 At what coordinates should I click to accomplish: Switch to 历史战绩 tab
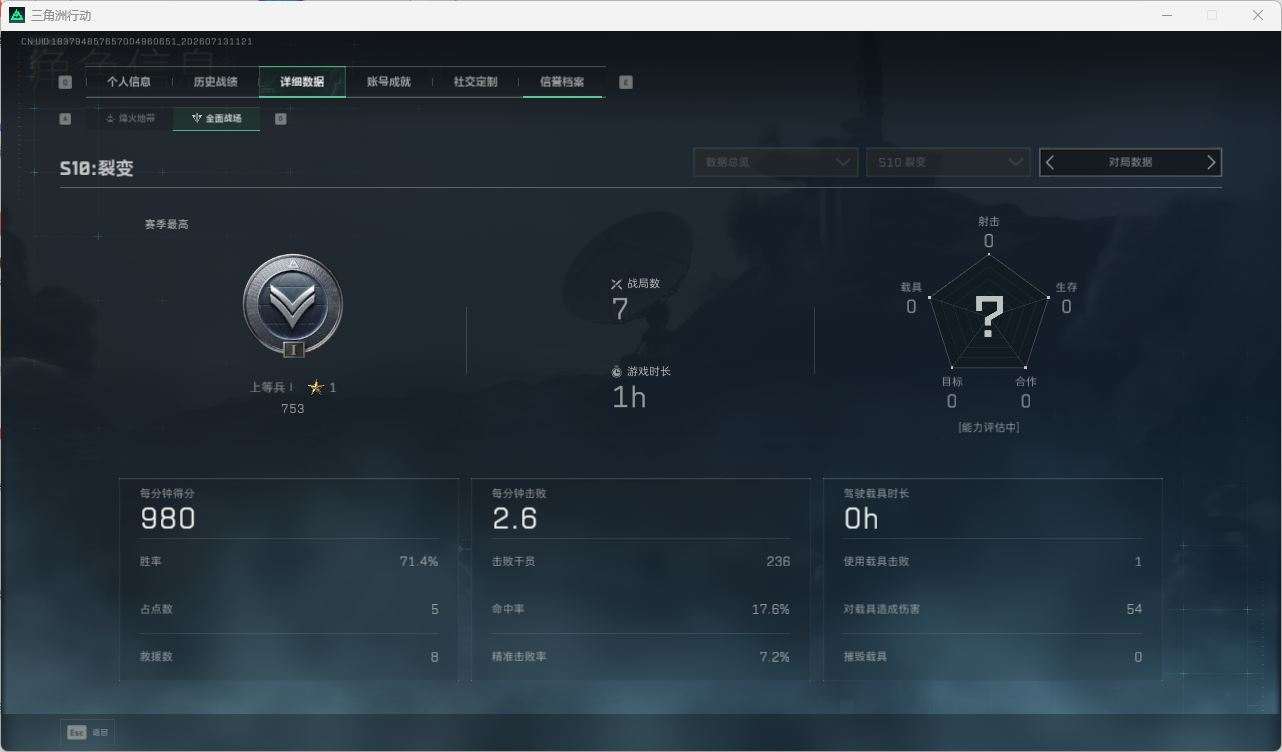tap(215, 82)
